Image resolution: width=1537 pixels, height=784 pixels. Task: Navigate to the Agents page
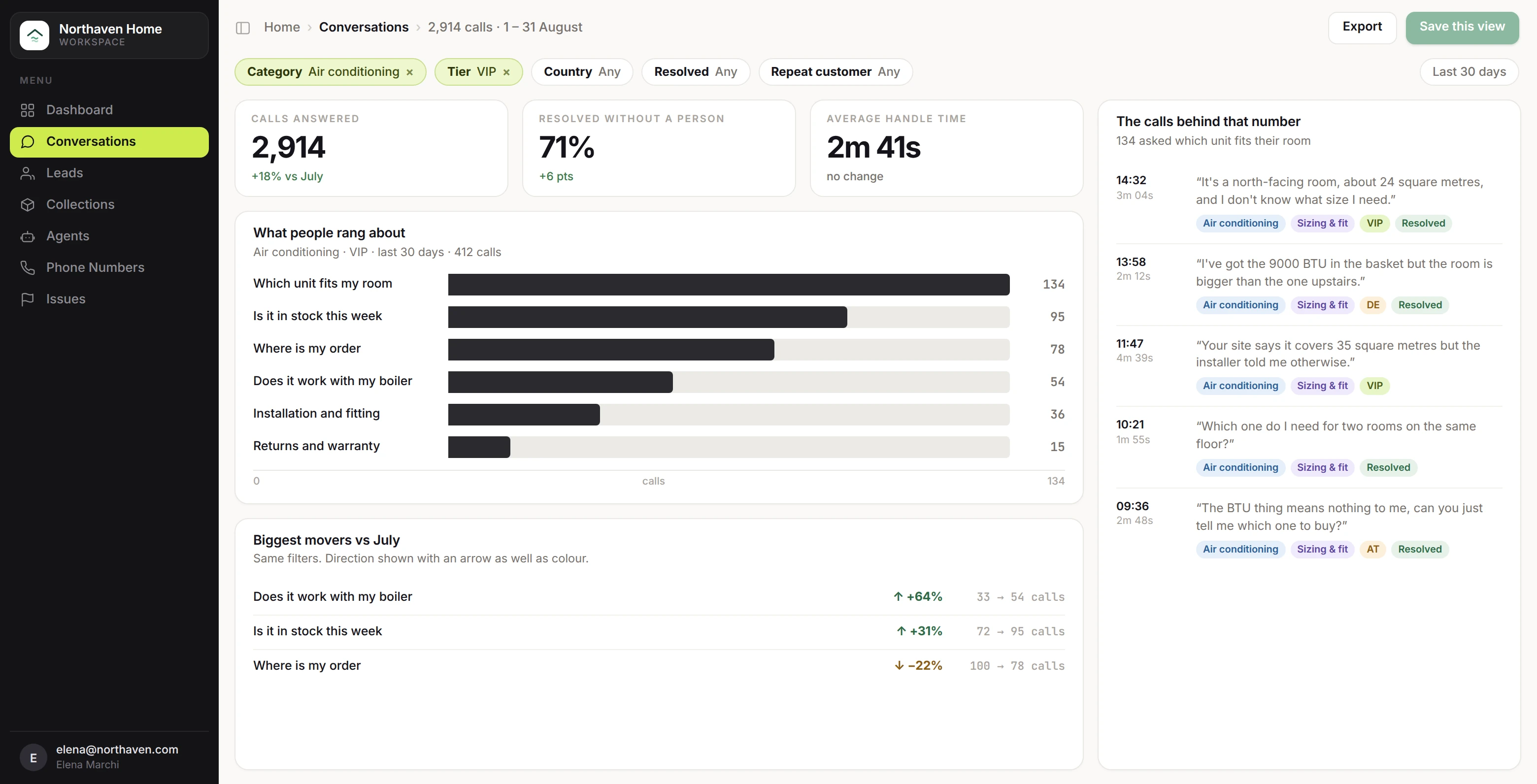[109, 236]
